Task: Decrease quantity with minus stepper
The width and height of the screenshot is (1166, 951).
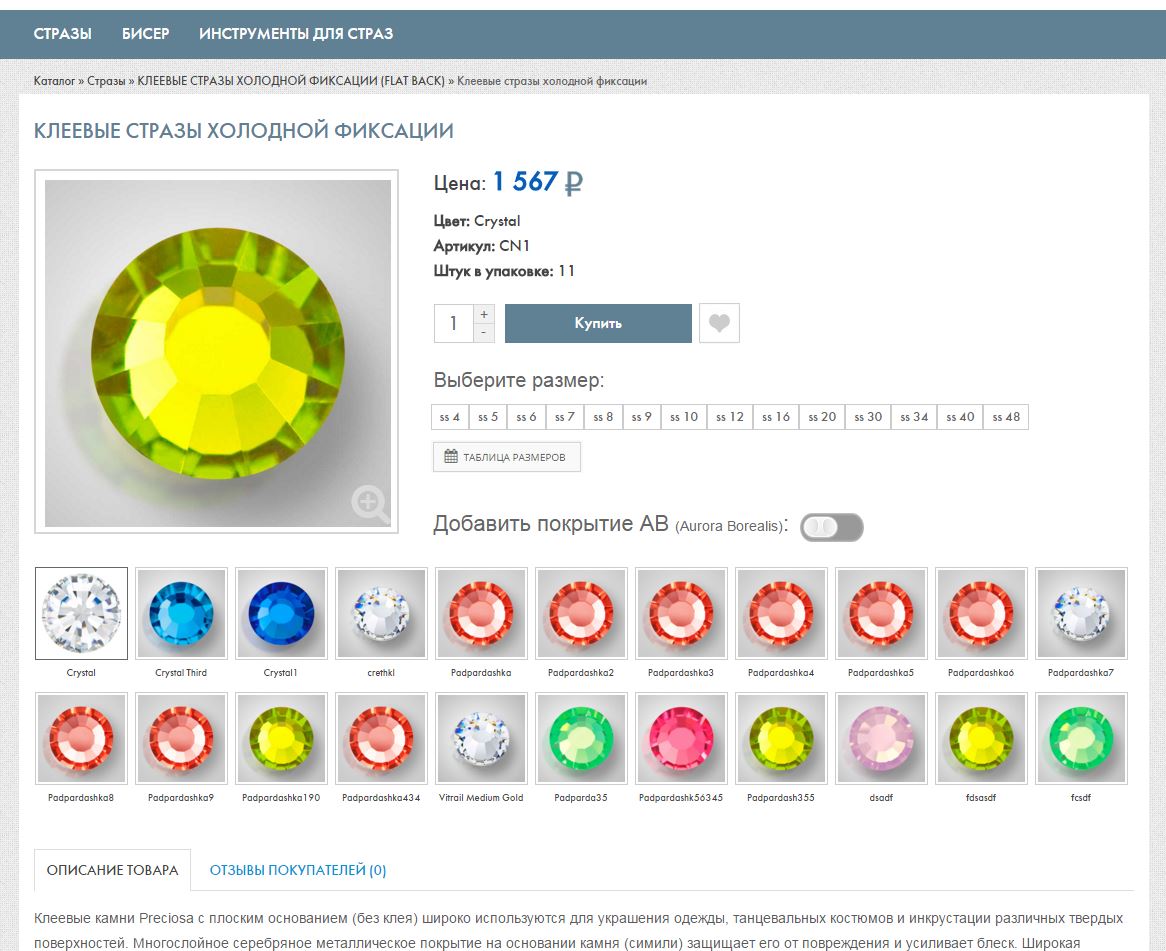Action: pos(483,333)
